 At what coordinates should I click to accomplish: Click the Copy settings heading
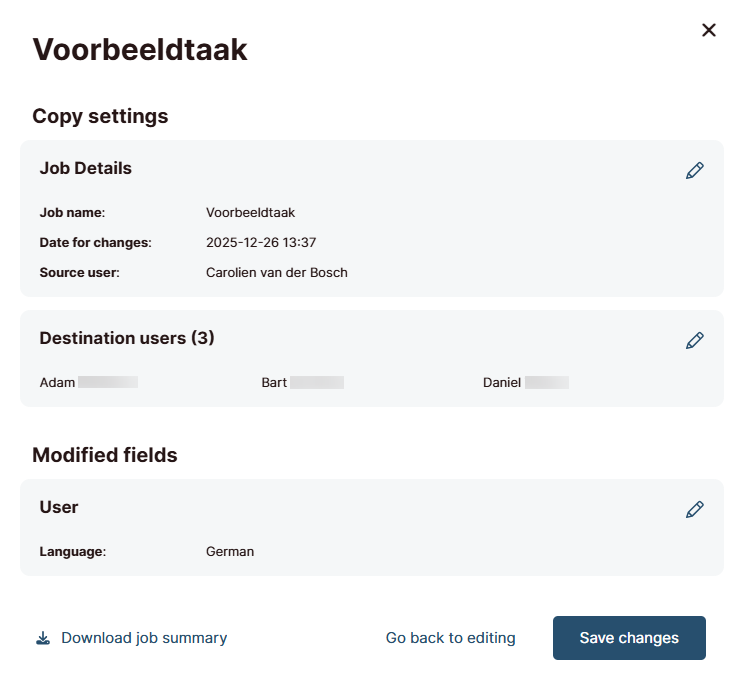(100, 116)
